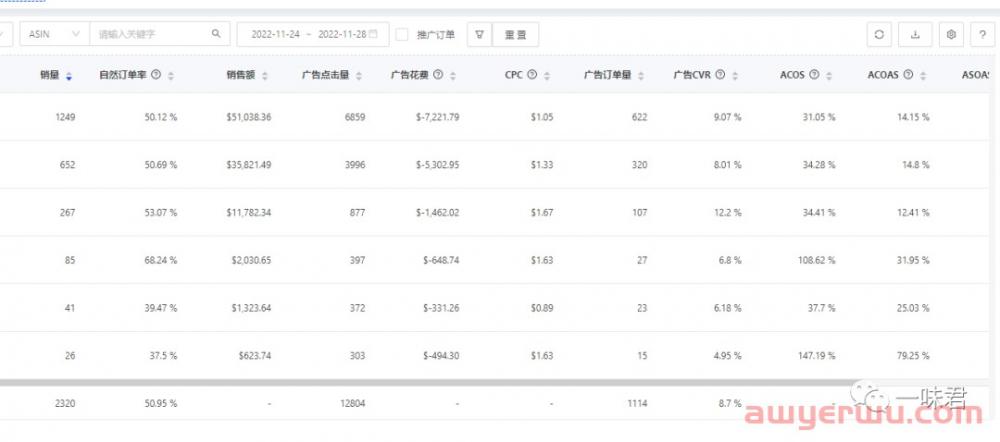1000x442 pixels.
Task: Open the settings gear icon
Action: point(951,34)
